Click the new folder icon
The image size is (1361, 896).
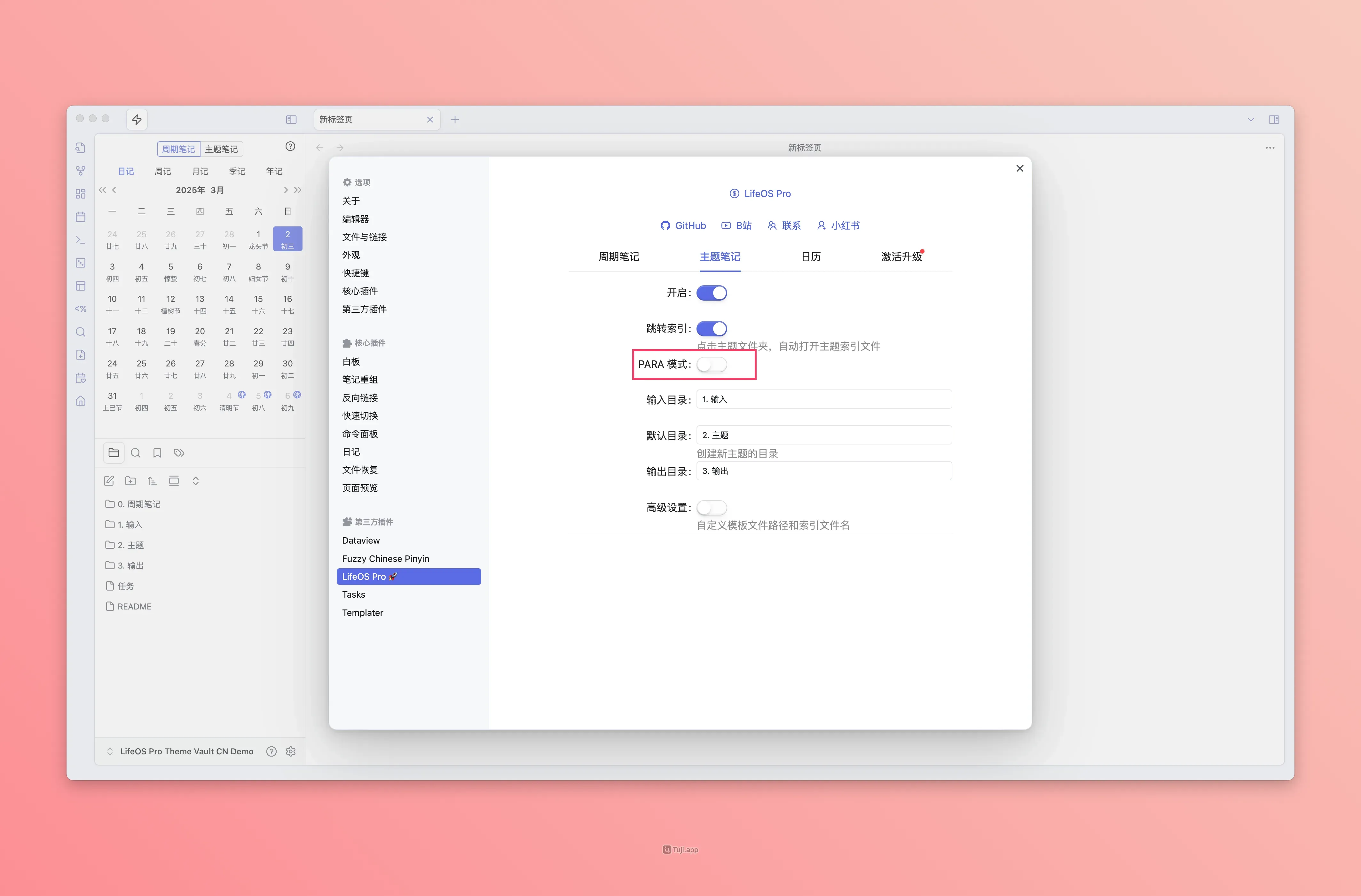point(130,481)
